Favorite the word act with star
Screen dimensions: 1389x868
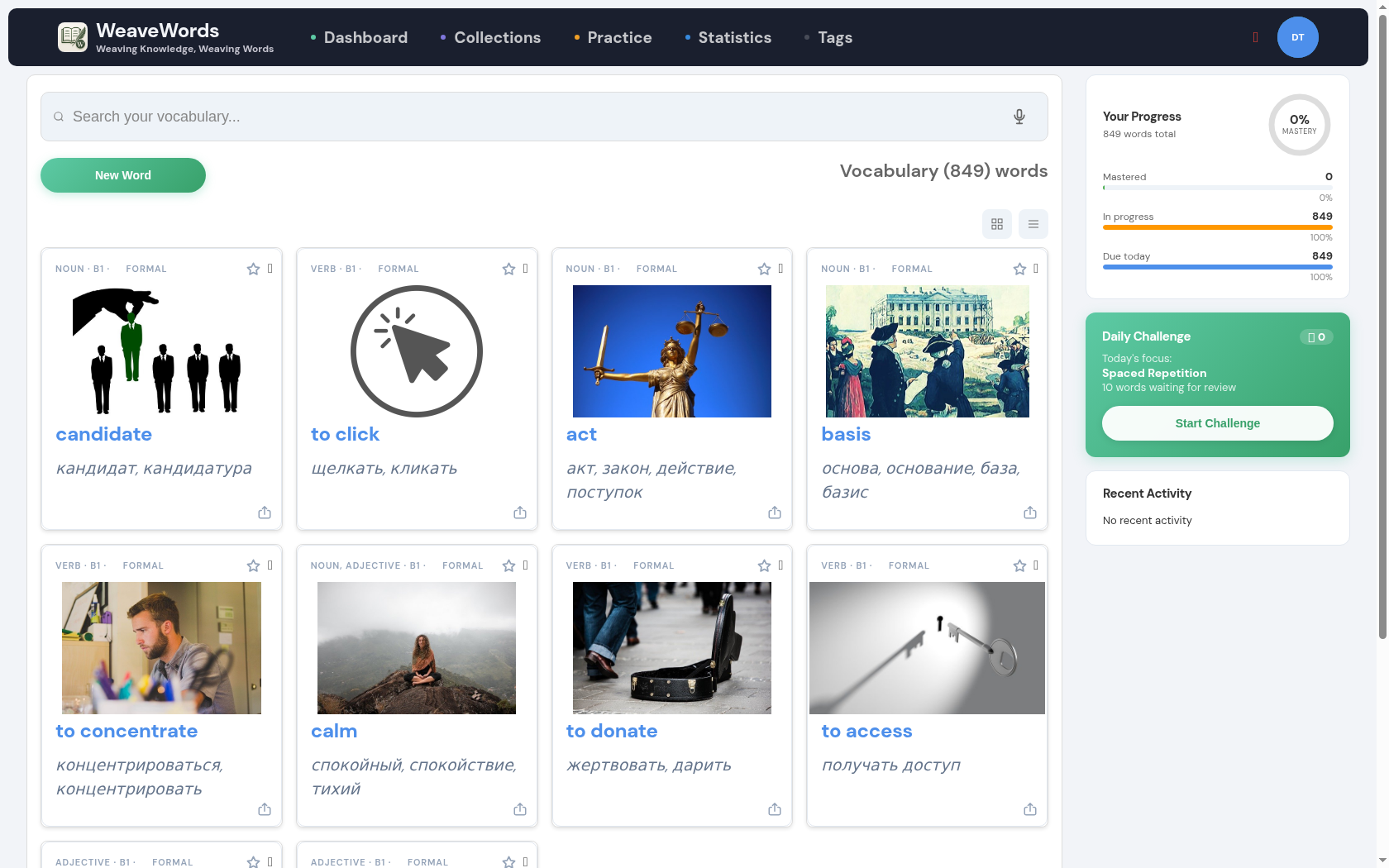tap(764, 269)
